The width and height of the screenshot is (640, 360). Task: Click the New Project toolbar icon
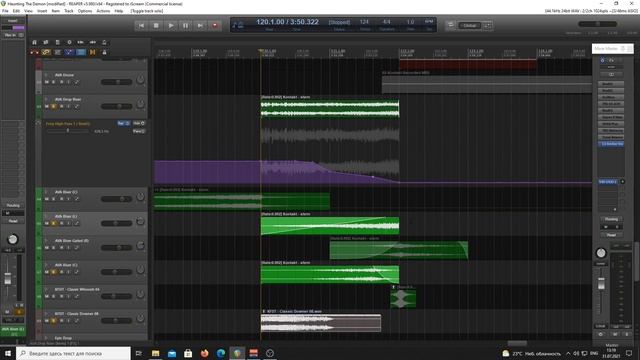coord(34,42)
